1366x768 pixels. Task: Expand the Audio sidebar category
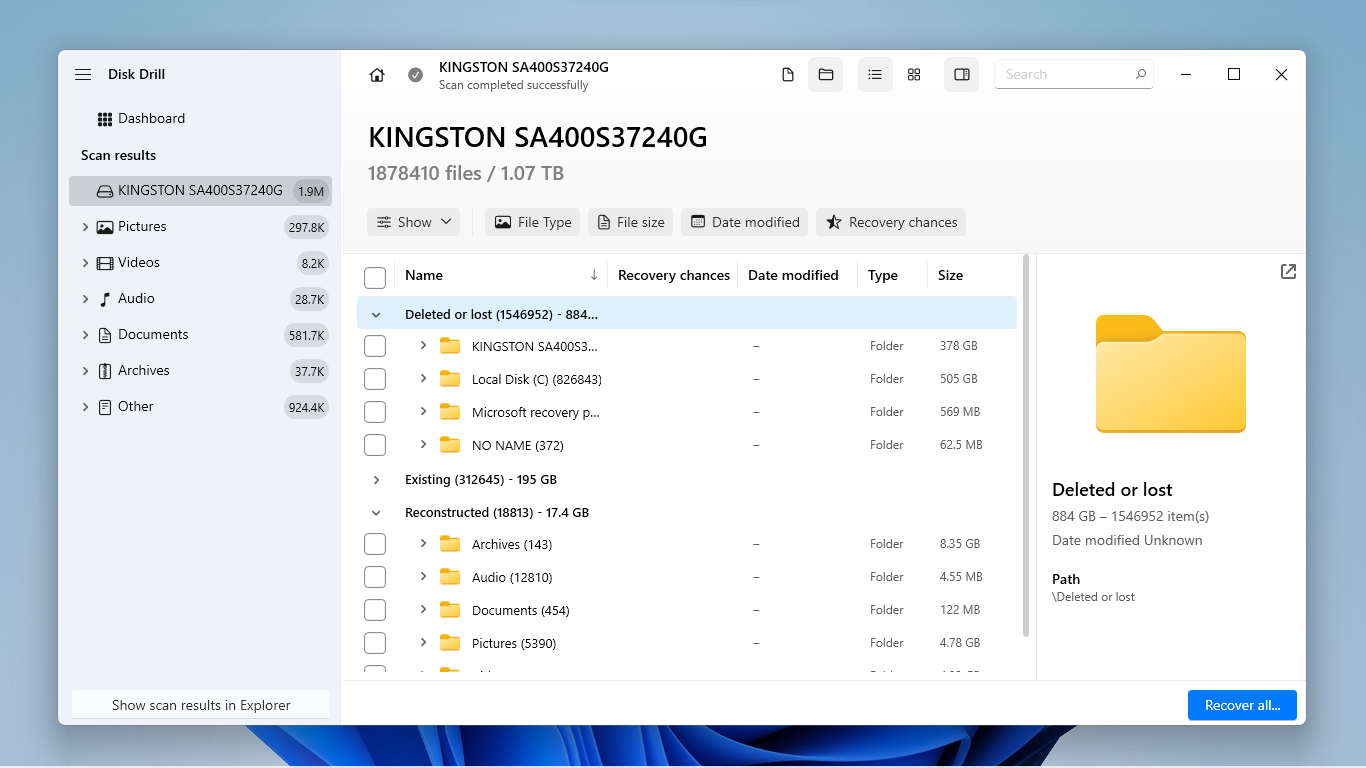85,299
